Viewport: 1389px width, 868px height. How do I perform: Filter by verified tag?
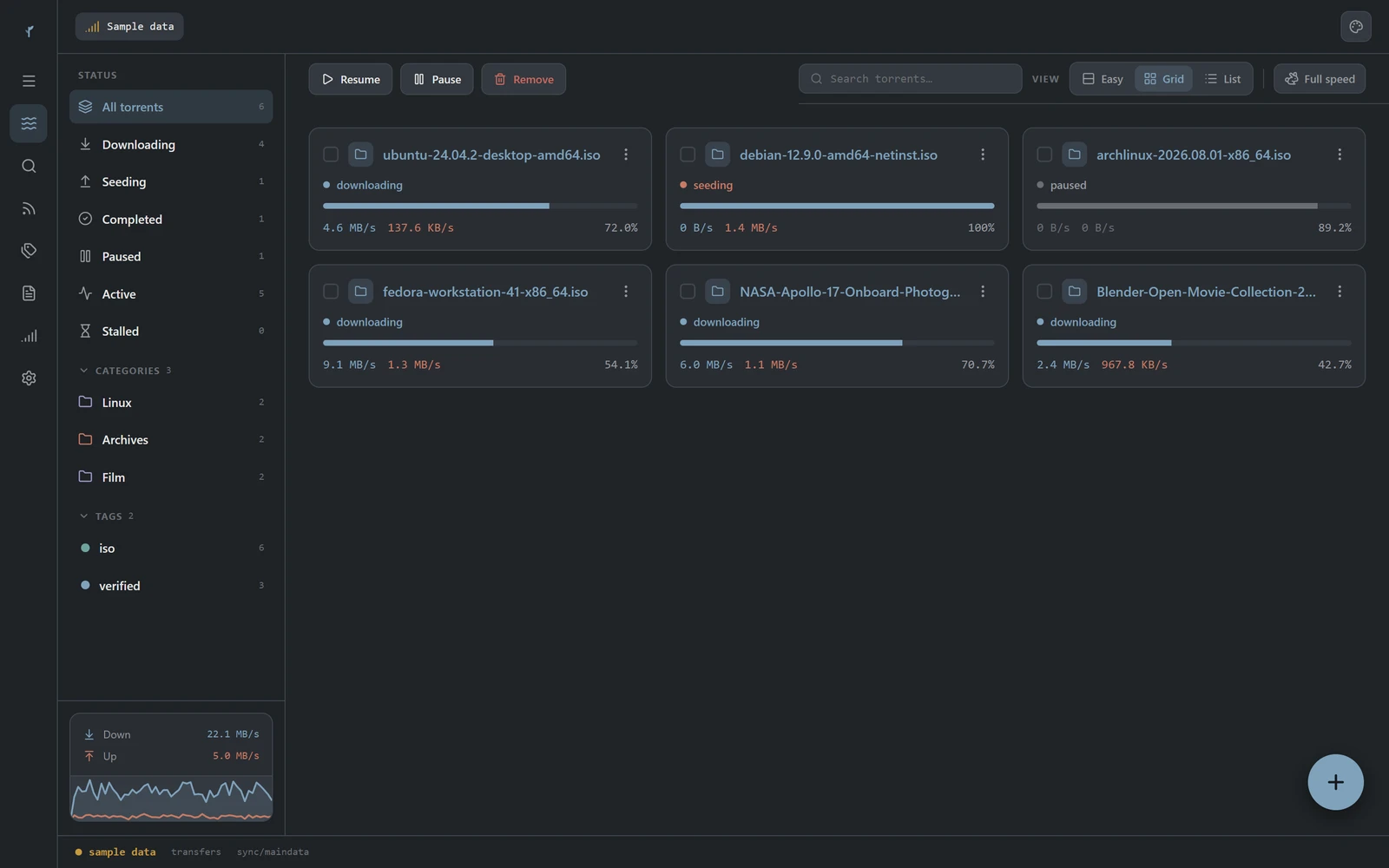pos(171,586)
